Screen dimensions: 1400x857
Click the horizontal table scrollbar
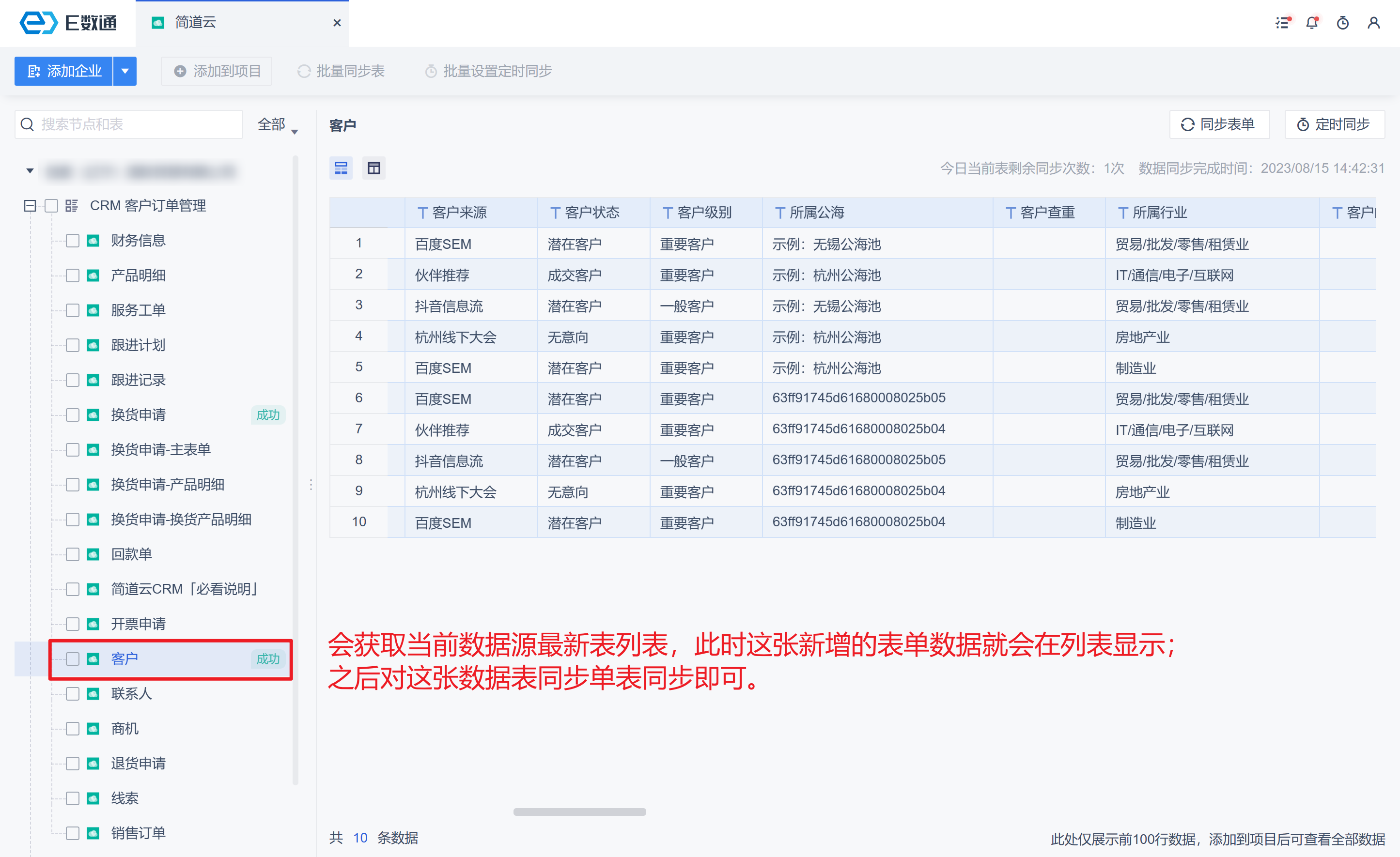tap(579, 811)
